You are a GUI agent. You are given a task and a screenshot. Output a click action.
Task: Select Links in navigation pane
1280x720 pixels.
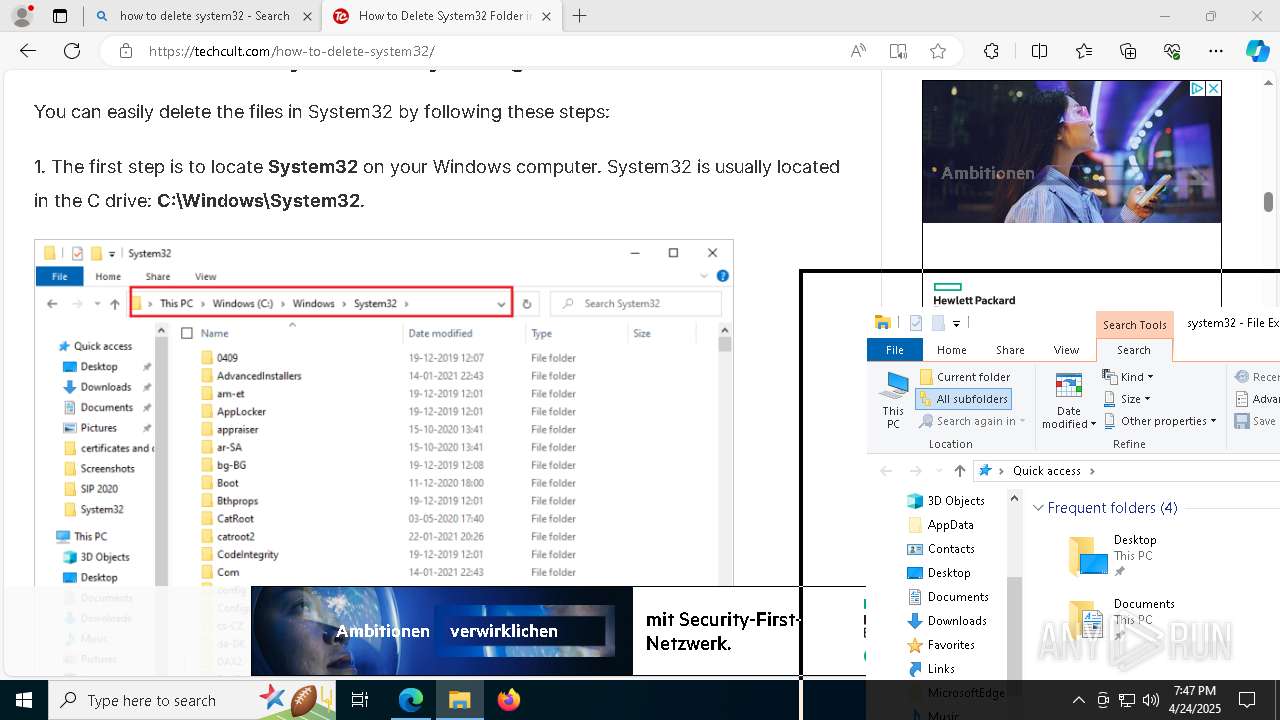click(931, 668)
